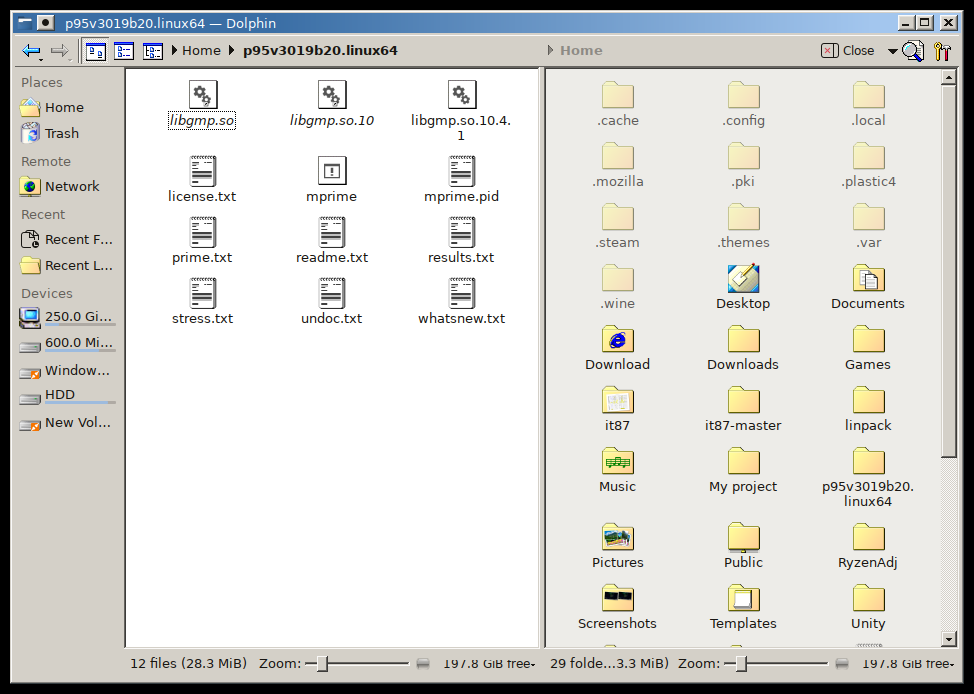Expand the arrow before p95v3019b20.linux64 breadcrumb
This screenshot has width=974, height=694.
(232, 50)
